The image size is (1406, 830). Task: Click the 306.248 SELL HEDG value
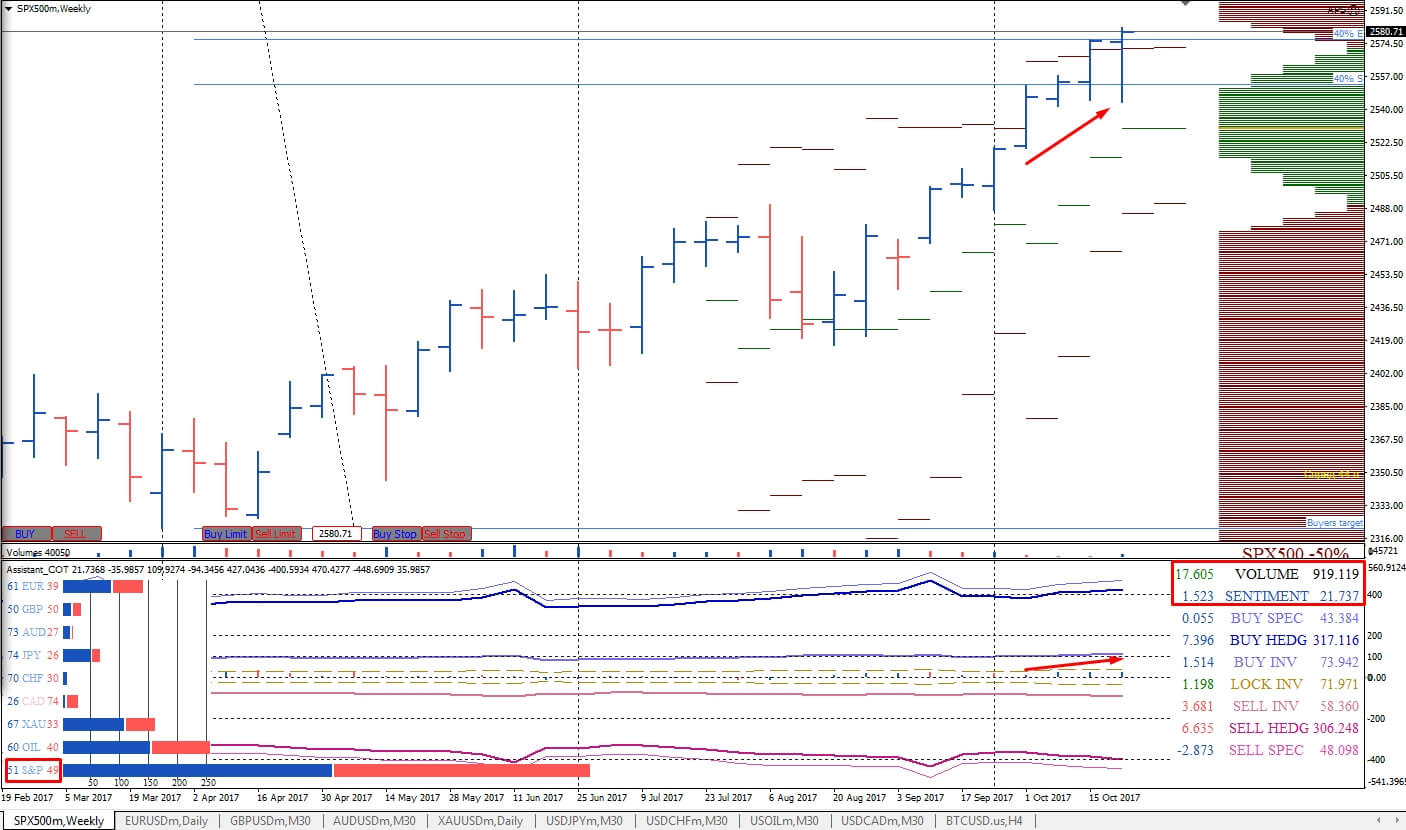tap(1335, 728)
